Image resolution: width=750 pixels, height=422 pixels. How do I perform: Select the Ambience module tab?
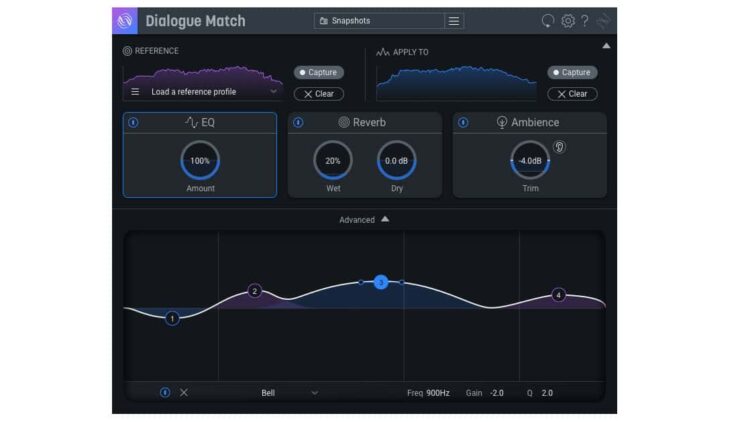click(529, 122)
